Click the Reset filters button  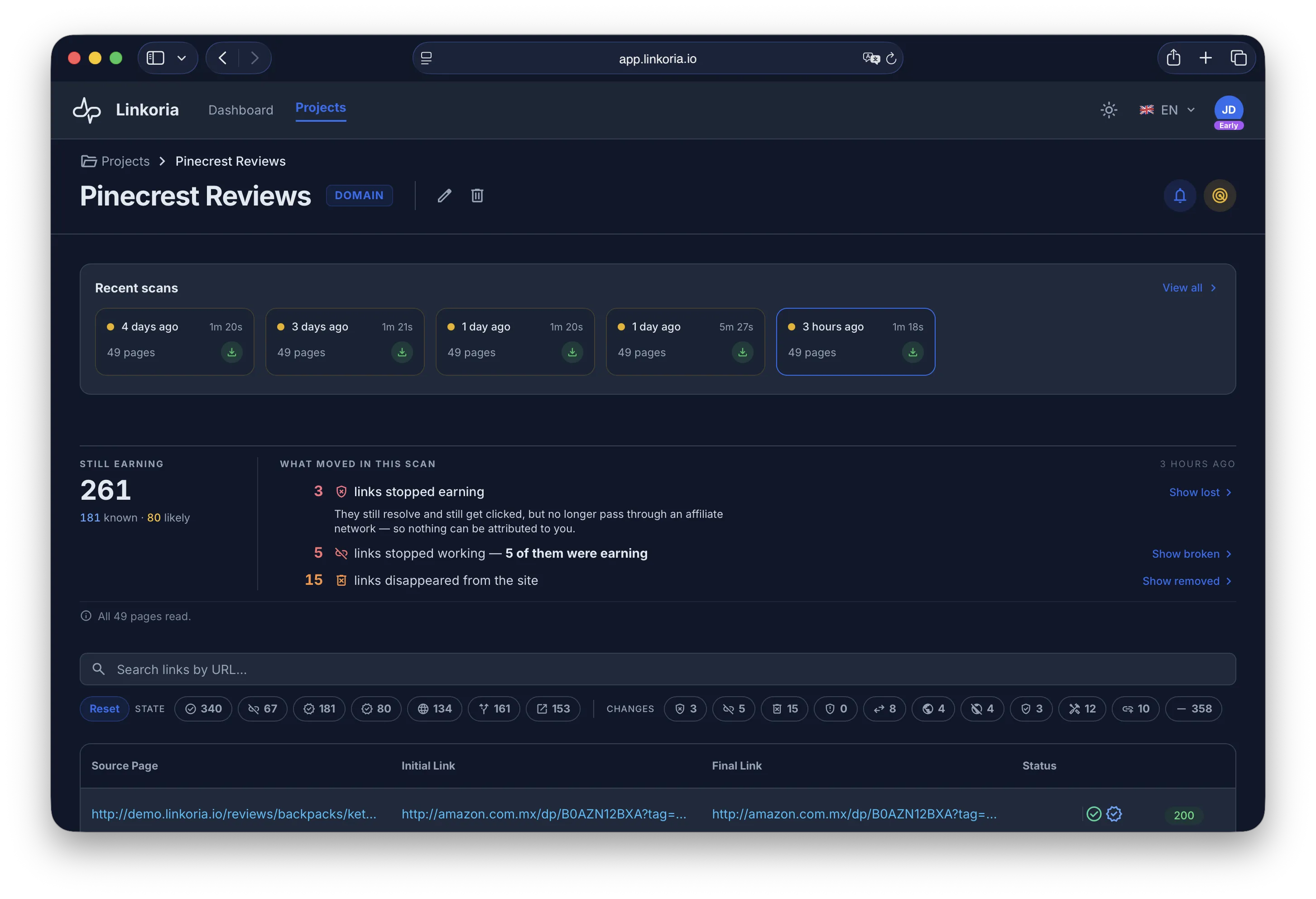104,709
